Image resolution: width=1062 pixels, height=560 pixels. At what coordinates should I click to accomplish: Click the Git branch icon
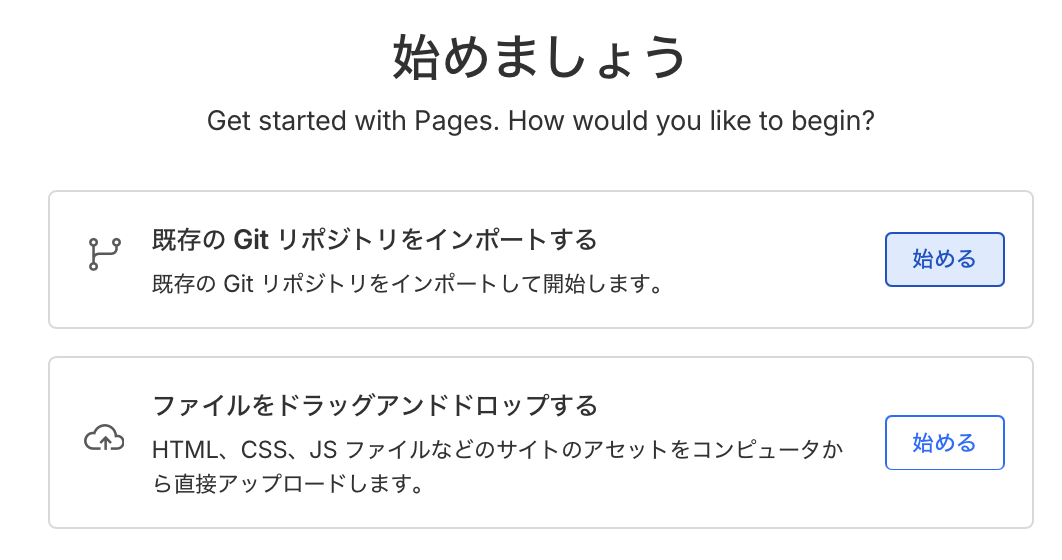click(x=103, y=255)
